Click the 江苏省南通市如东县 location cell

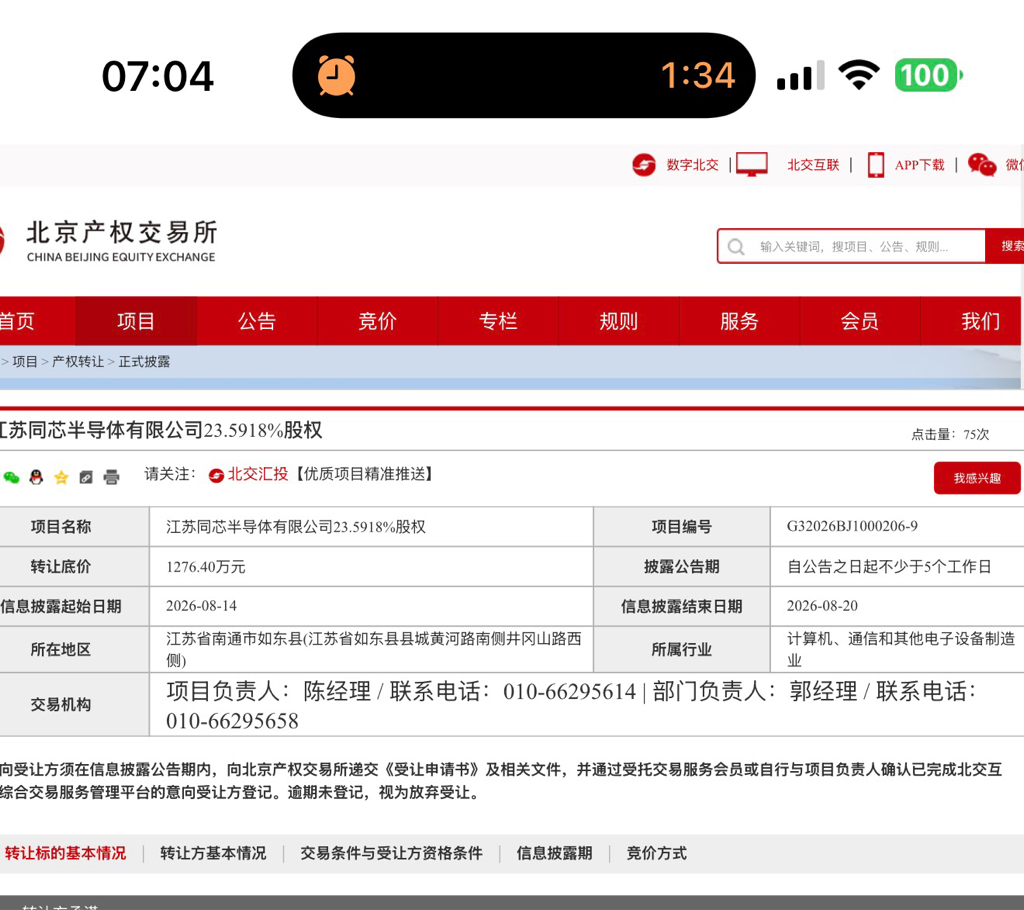click(x=374, y=649)
